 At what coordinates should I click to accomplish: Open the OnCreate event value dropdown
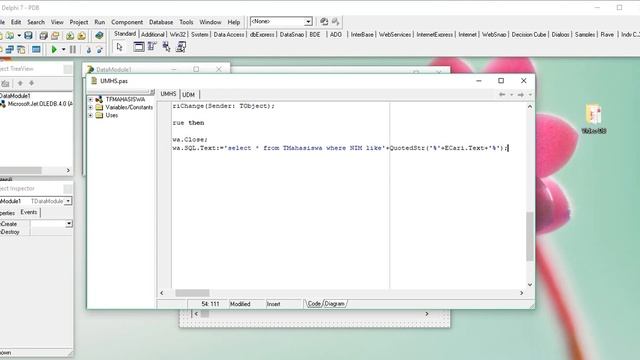coord(69,224)
